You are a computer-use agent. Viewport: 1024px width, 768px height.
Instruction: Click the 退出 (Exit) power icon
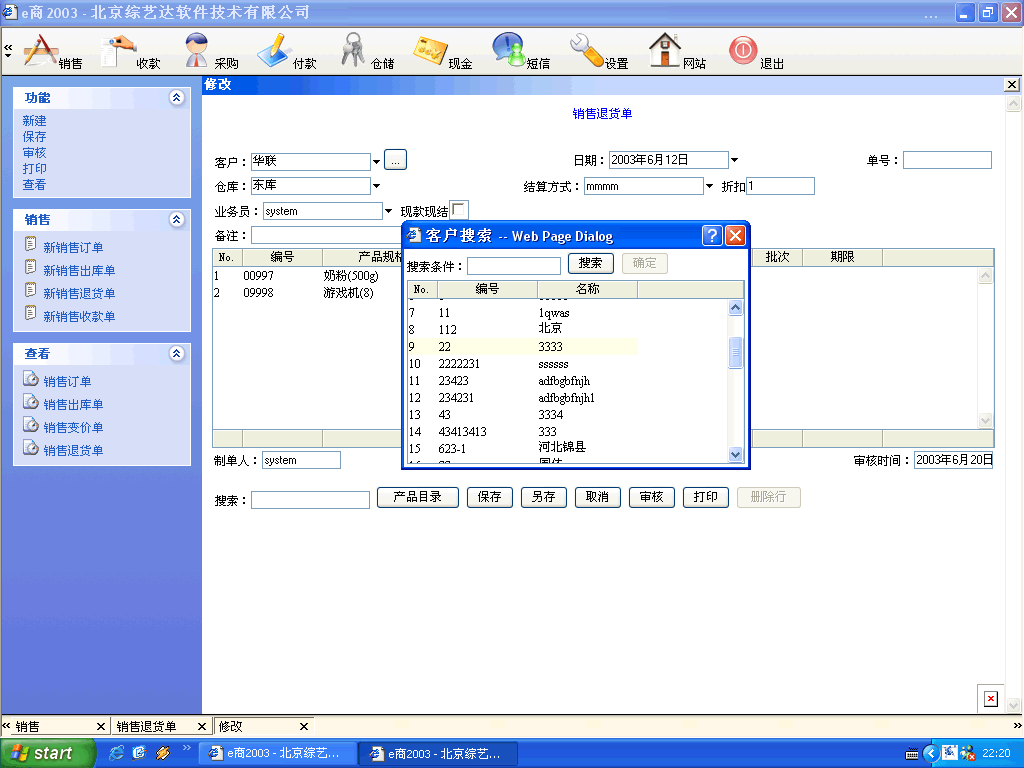pos(743,50)
